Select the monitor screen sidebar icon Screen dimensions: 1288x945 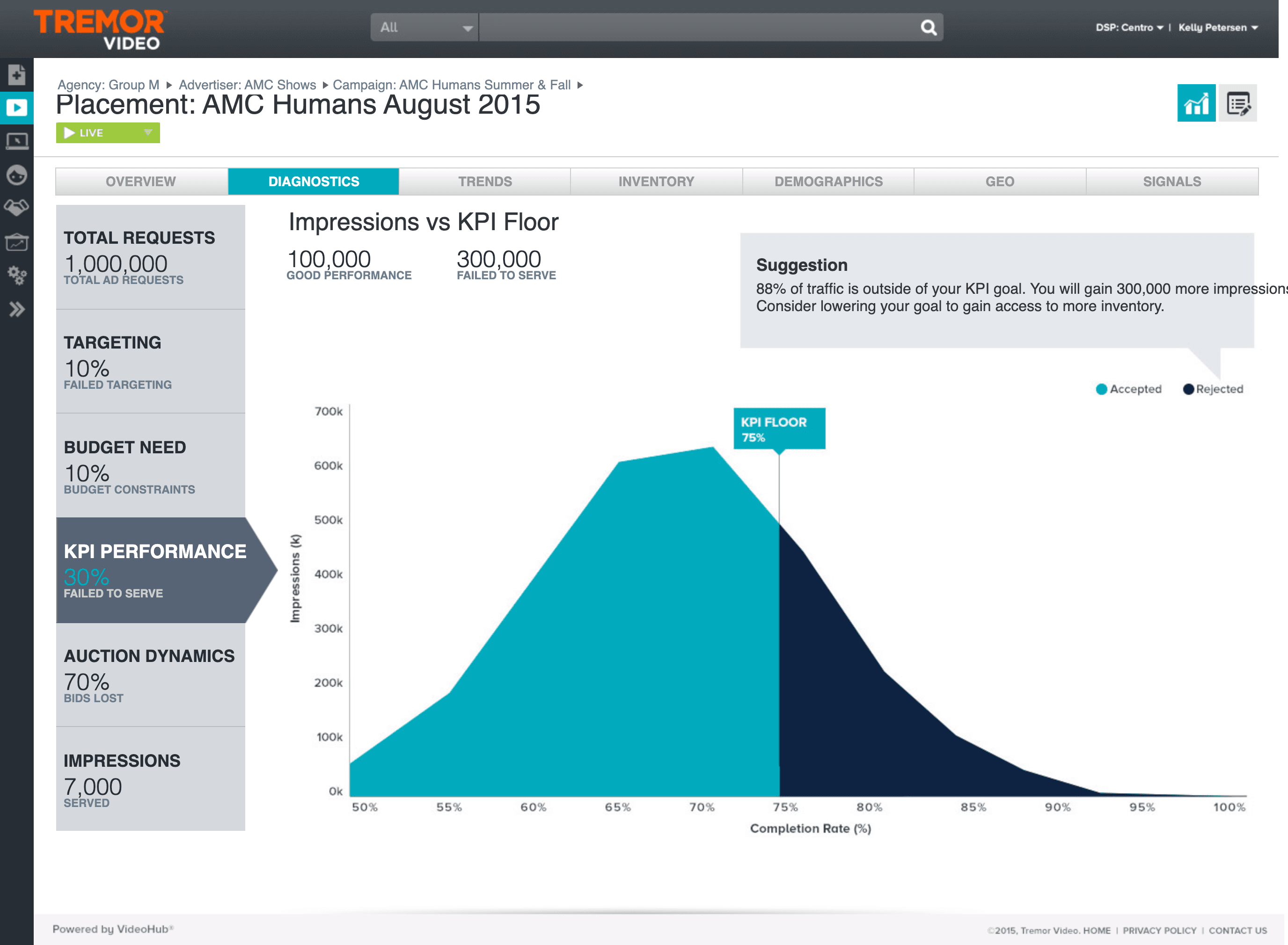16,141
